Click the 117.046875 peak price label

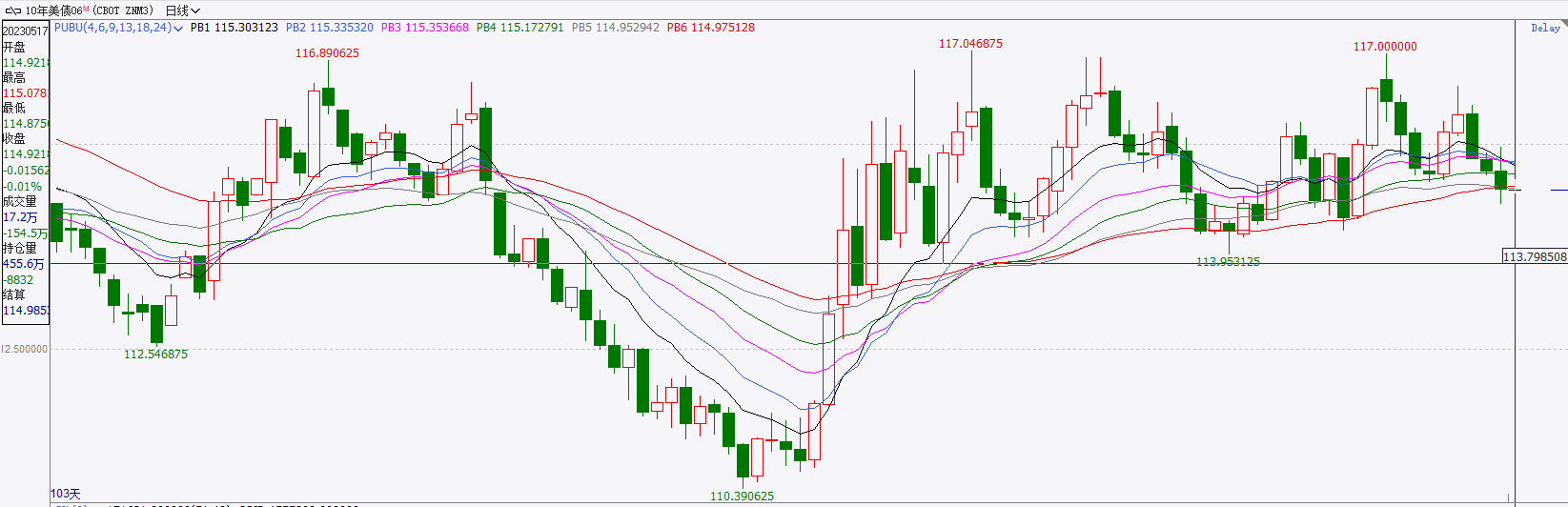(x=970, y=44)
